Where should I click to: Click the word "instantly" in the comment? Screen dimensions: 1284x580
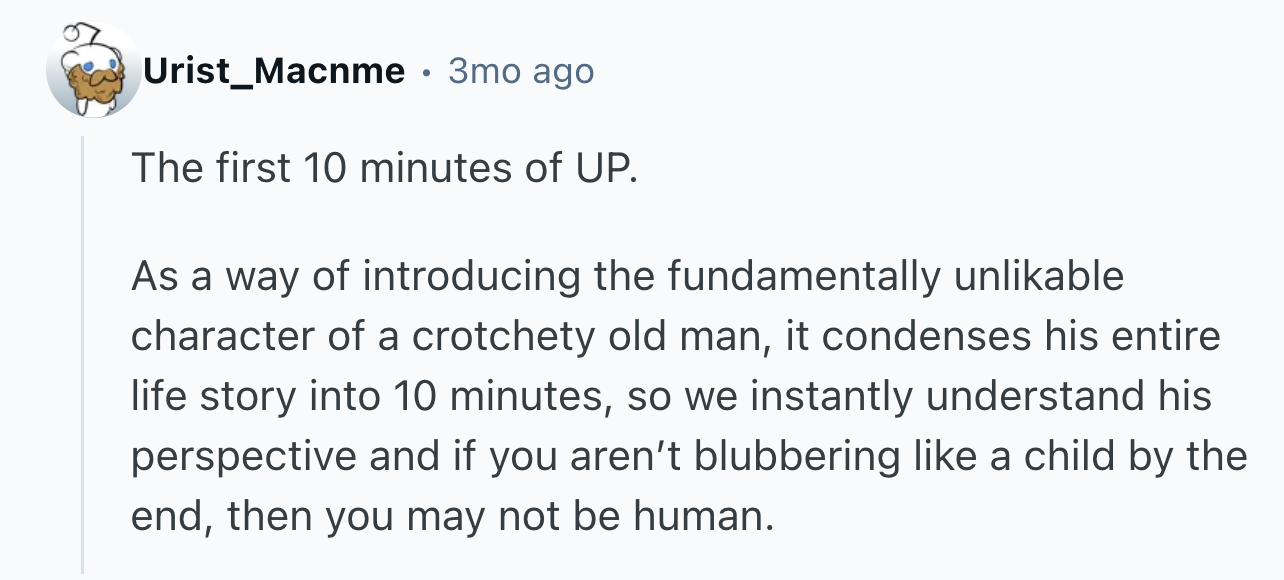[x=832, y=396]
